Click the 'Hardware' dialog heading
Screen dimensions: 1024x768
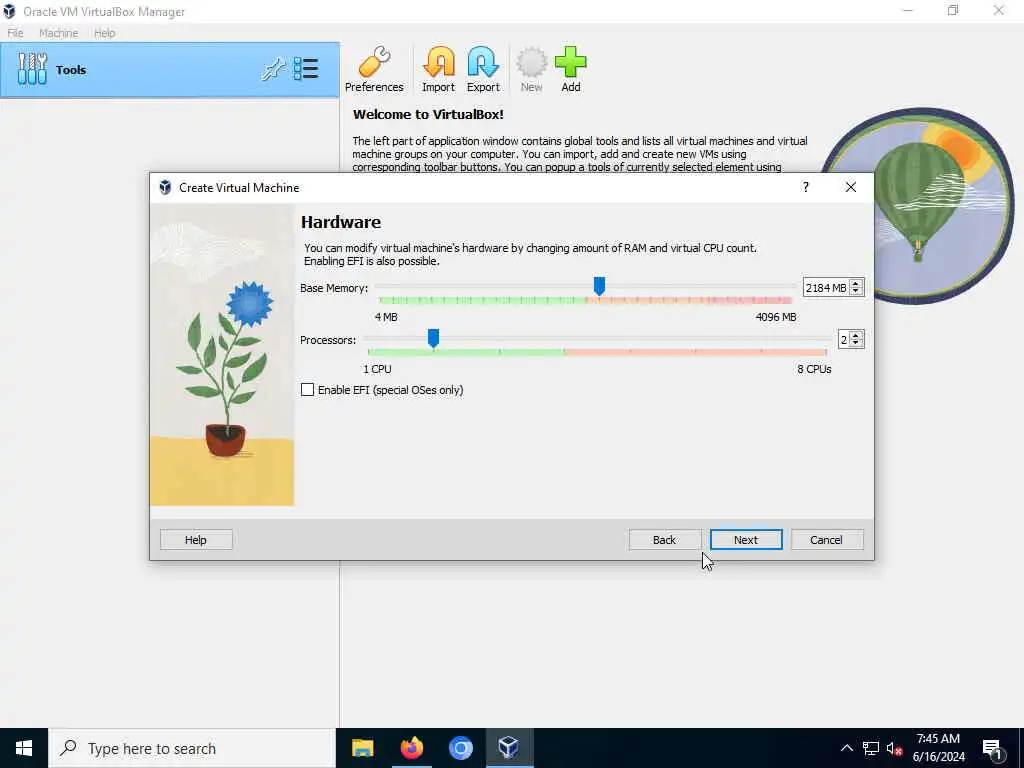click(341, 222)
